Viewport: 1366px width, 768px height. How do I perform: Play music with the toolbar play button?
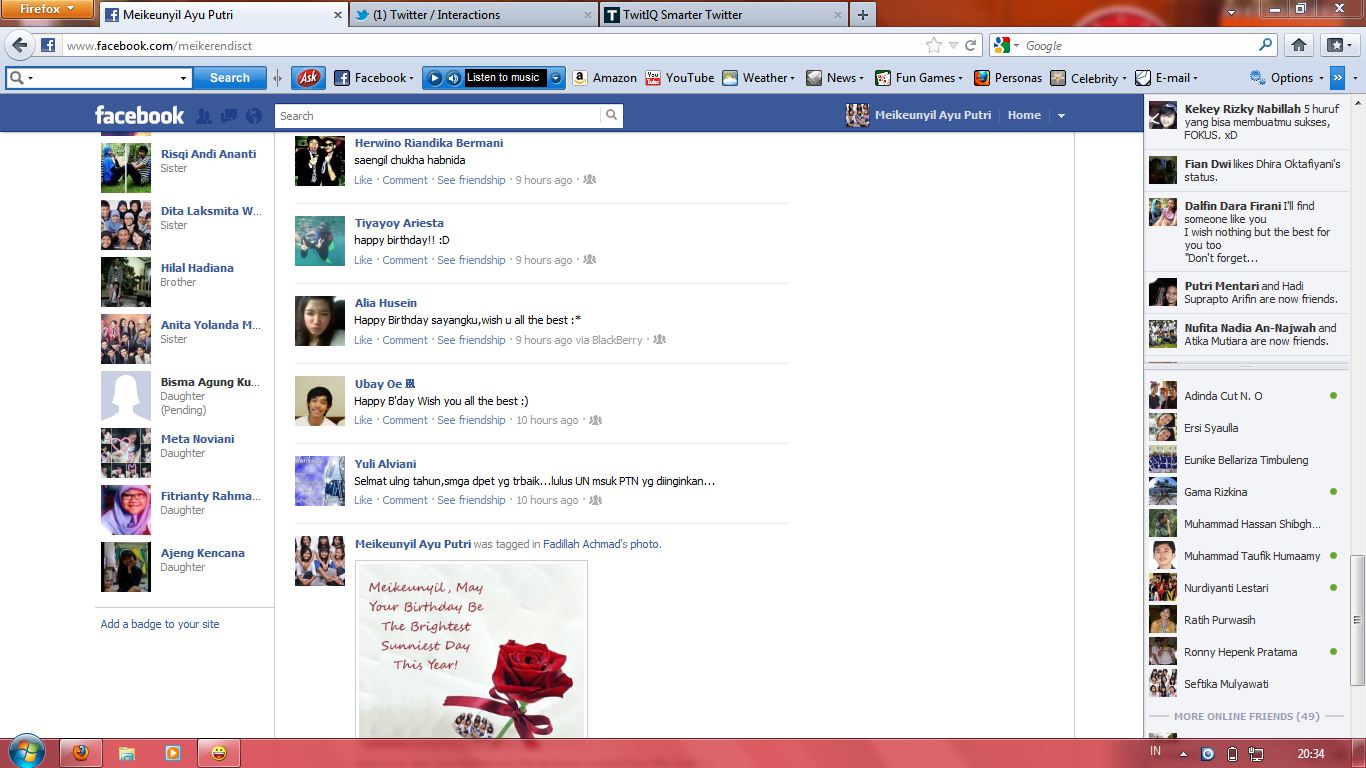click(x=434, y=78)
